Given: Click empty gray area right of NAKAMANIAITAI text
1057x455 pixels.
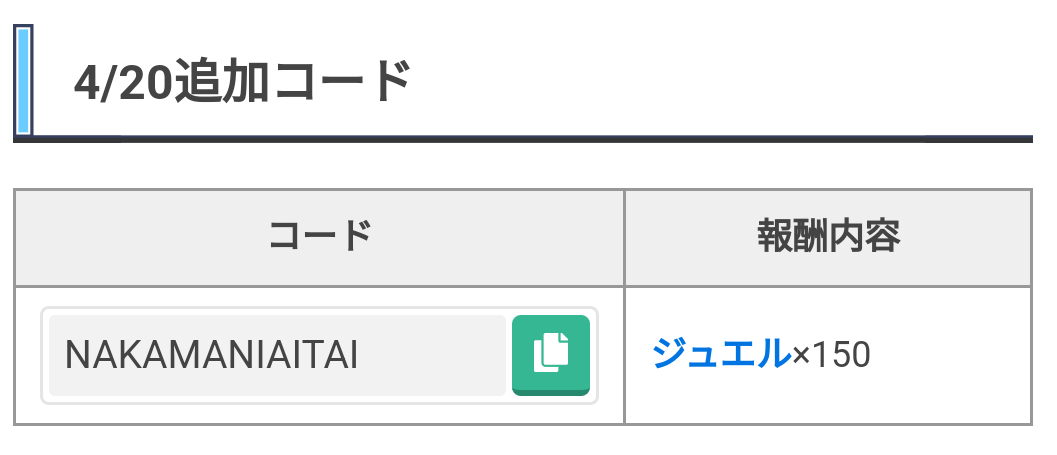Looking at the screenshot, I should tap(431, 355).
